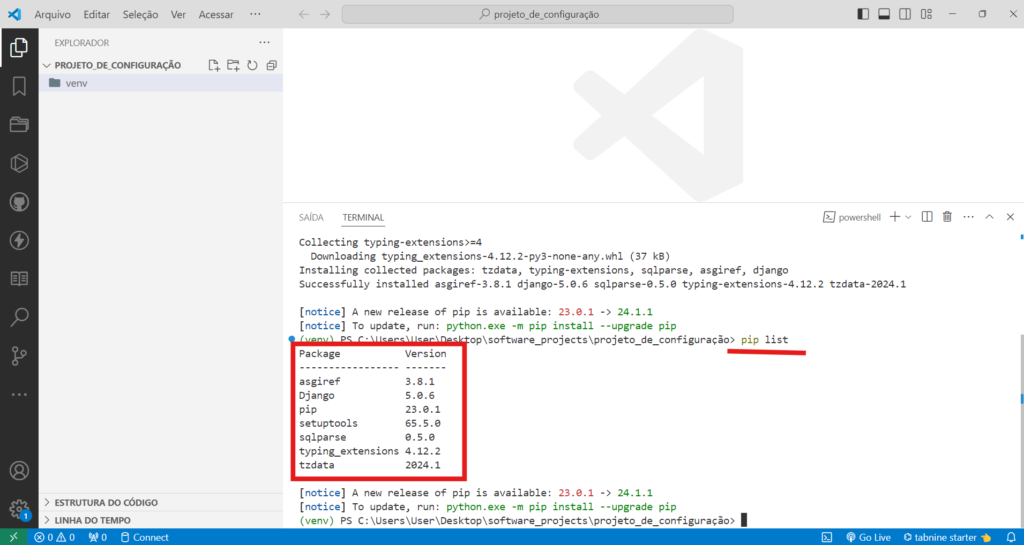Screen dimensions: 1024x545
Task: Click the New Folder icon in explorer
Action: tap(233, 65)
